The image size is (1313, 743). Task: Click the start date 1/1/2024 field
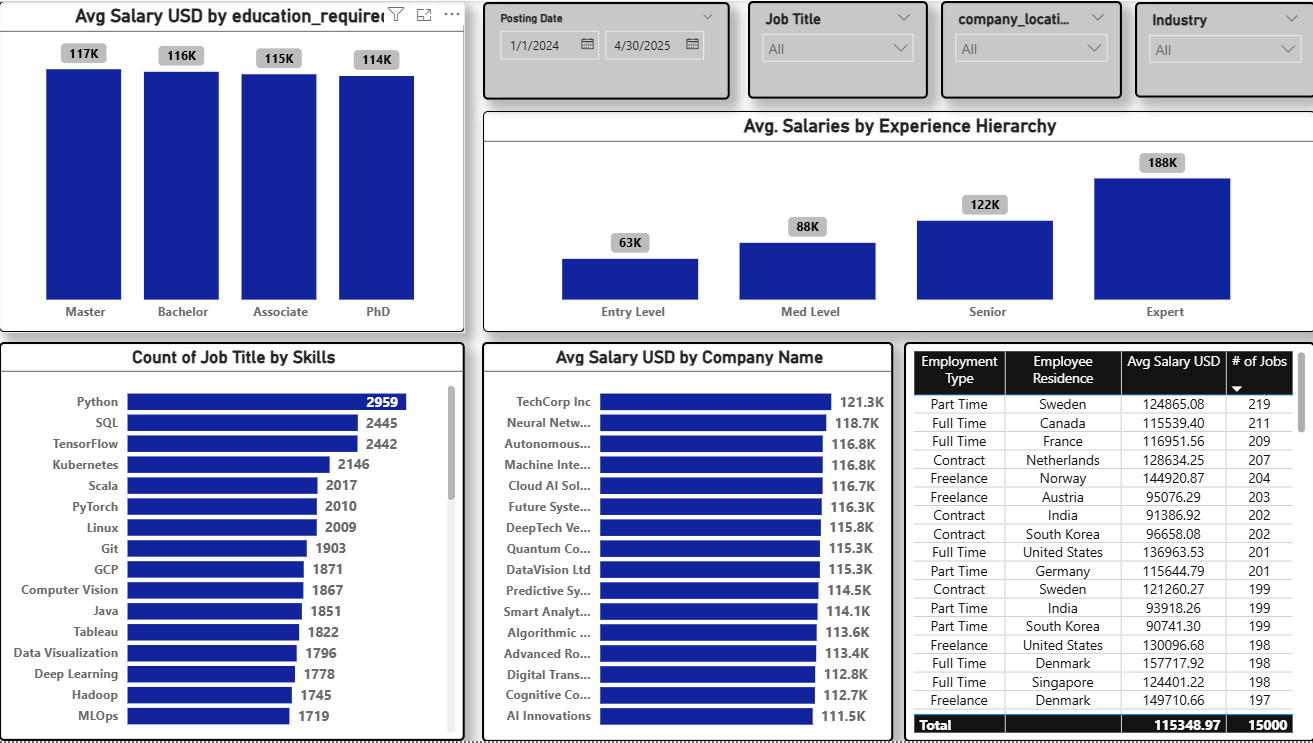point(549,44)
